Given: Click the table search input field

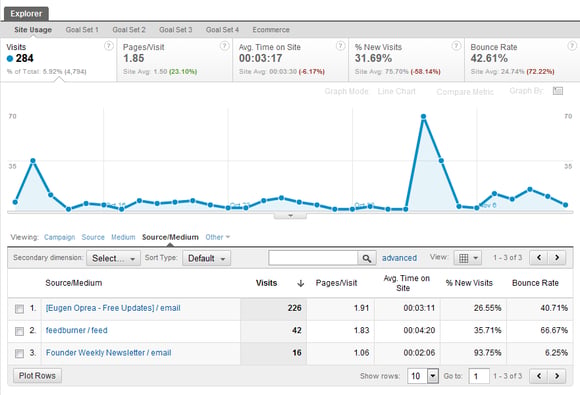Looking at the screenshot, I should tap(313, 258).
